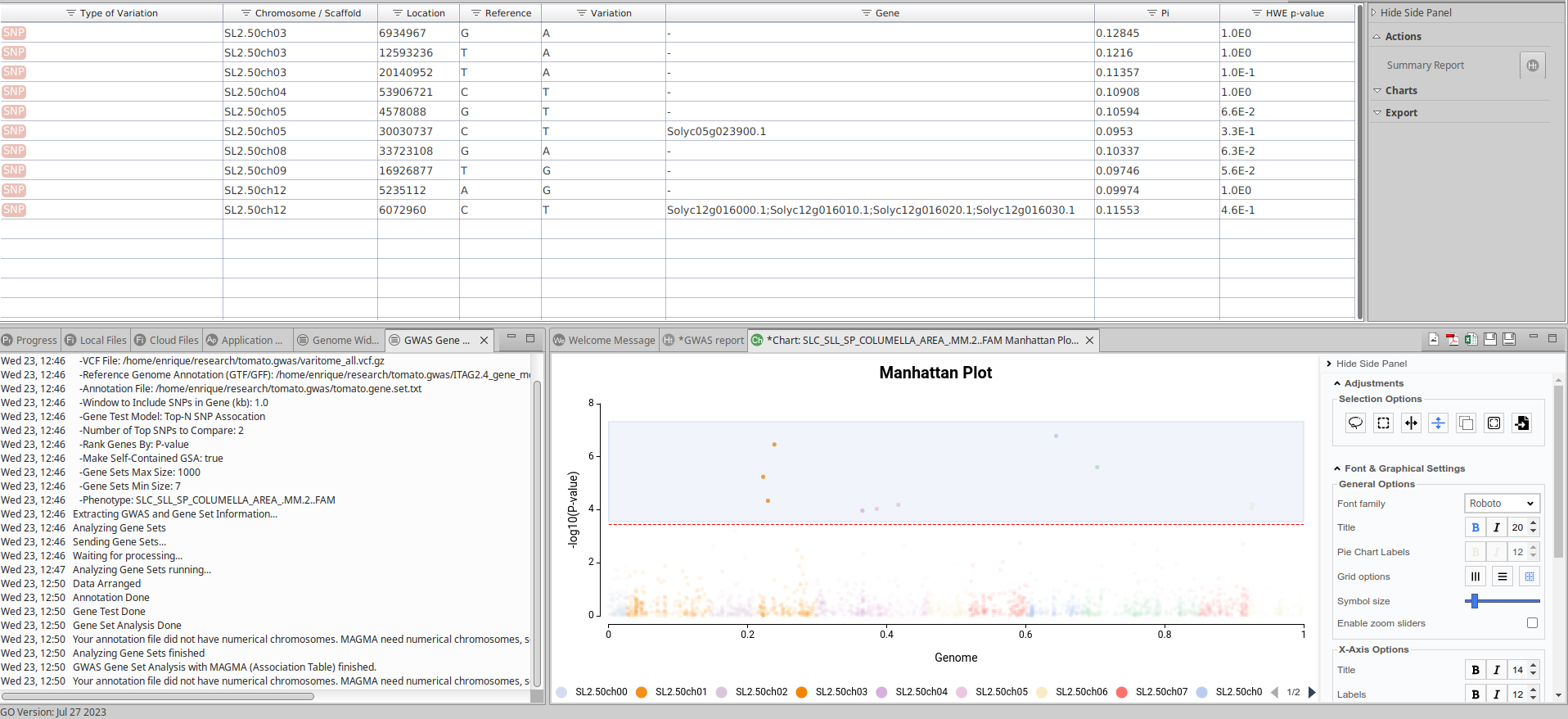Viewport: 1568px width, 719px height.
Task: Go to next legend page arrow
Action: pyautogui.click(x=1312, y=692)
